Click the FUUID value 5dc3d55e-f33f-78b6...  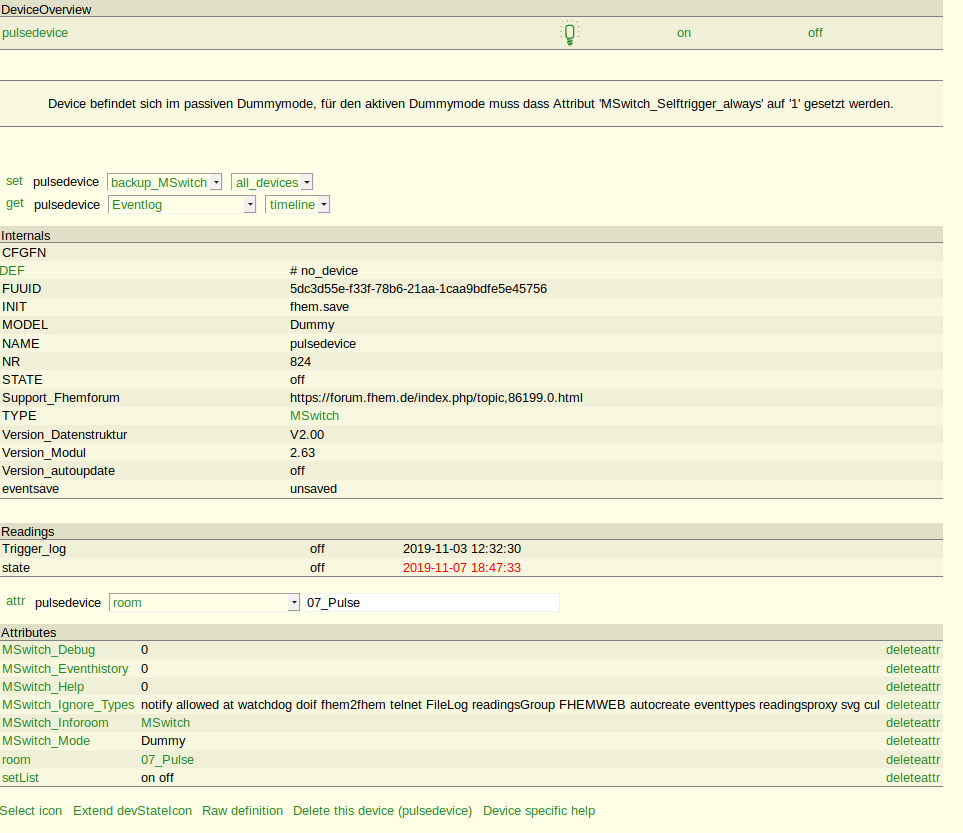(x=418, y=289)
